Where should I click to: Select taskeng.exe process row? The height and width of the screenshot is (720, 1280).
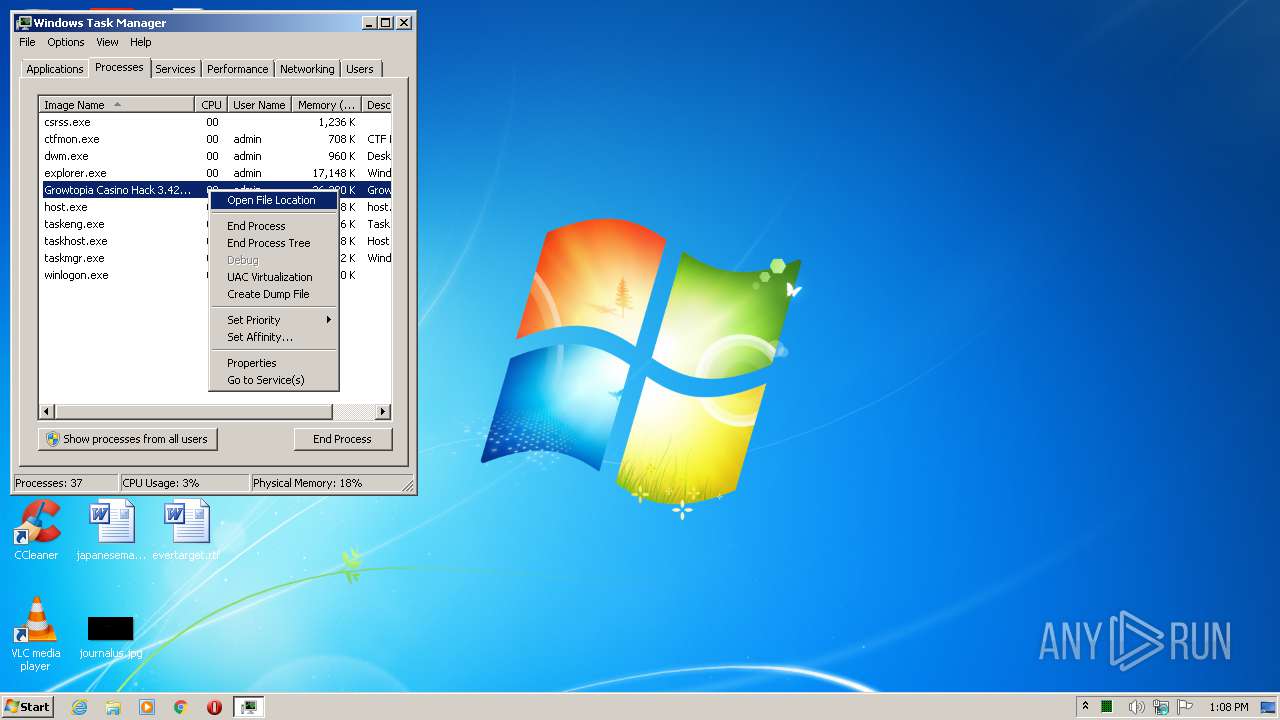pos(124,224)
